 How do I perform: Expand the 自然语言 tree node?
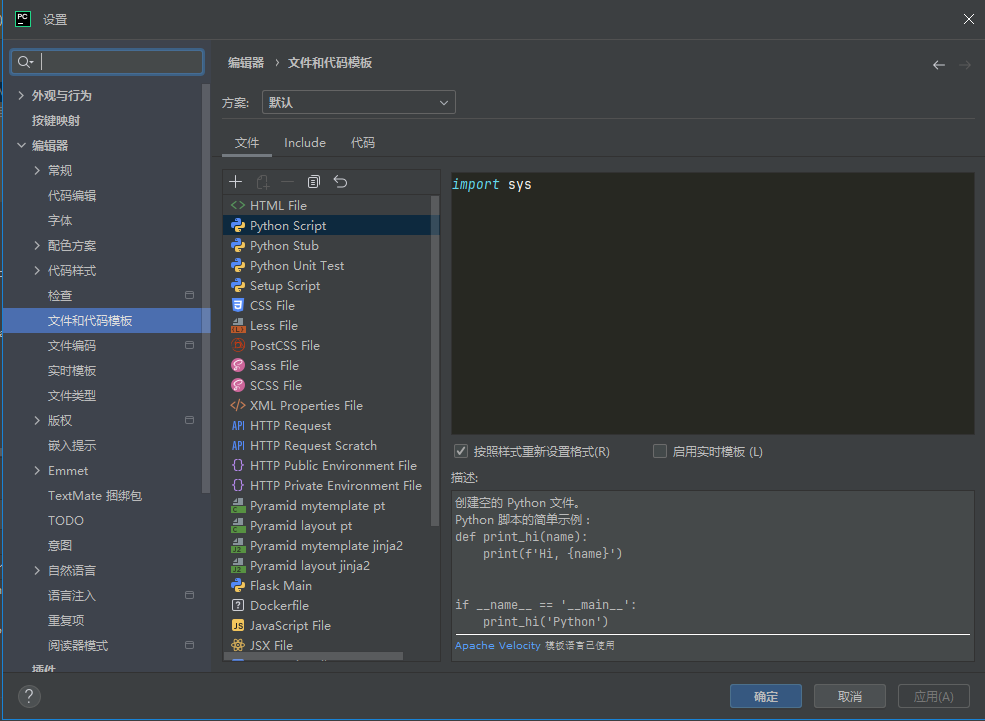pyautogui.click(x=36, y=570)
